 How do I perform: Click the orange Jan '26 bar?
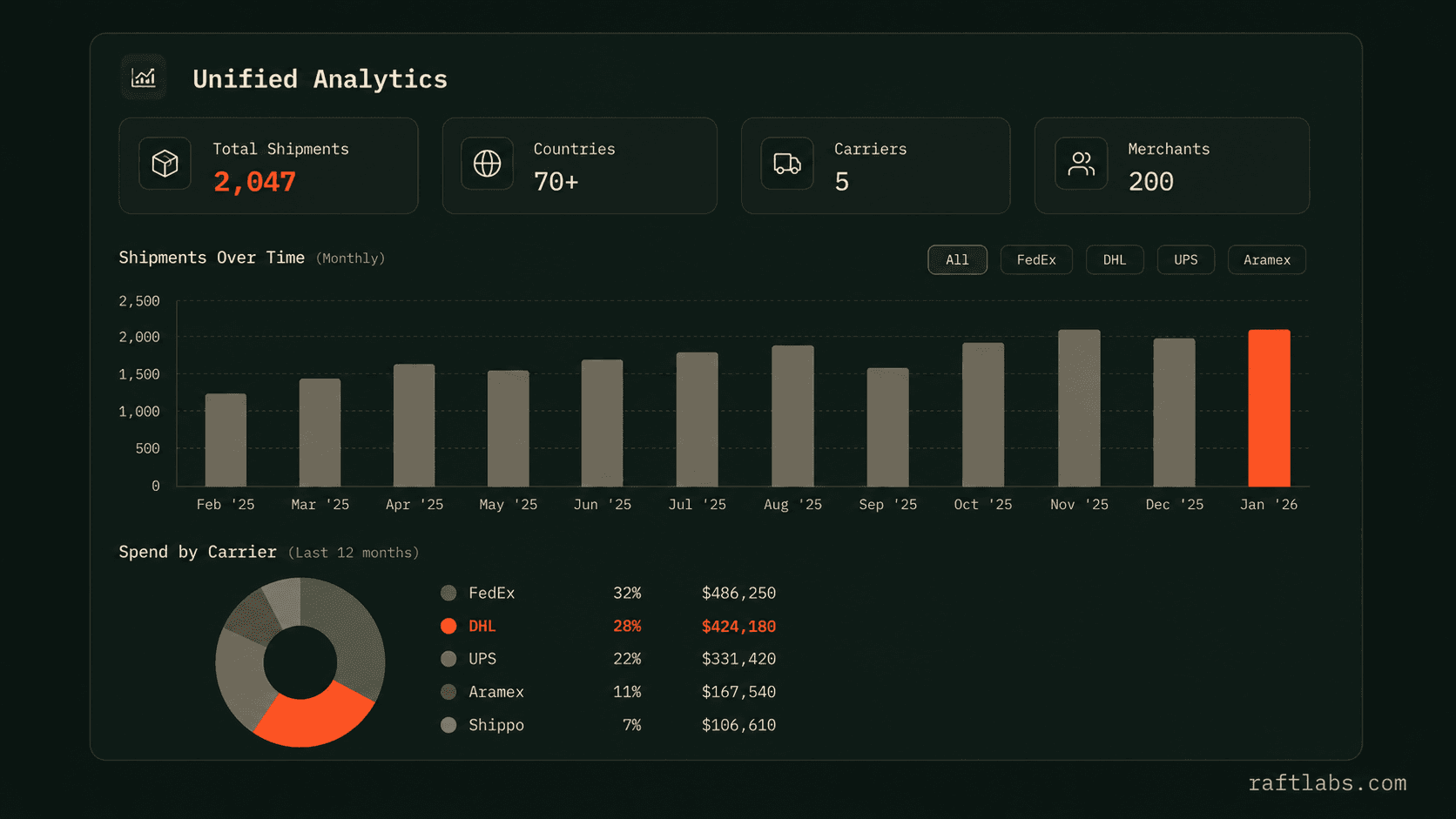click(1269, 408)
